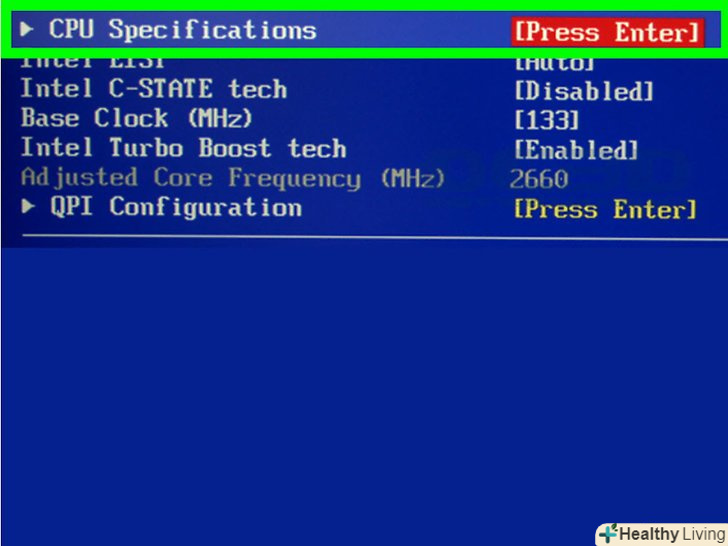Expand the CPU Specifications submenu arrow

(26, 29)
